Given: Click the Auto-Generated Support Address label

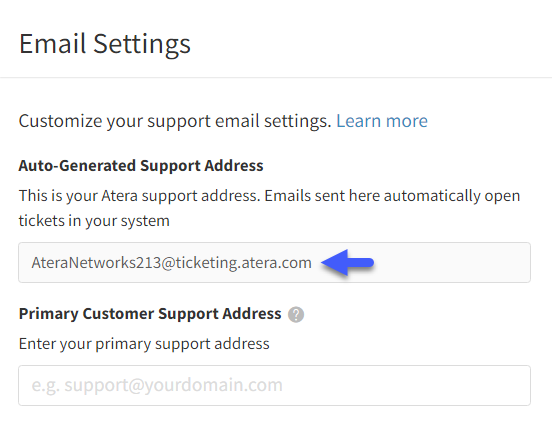Looking at the screenshot, I should pyautogui.click(x=141, y=166).
